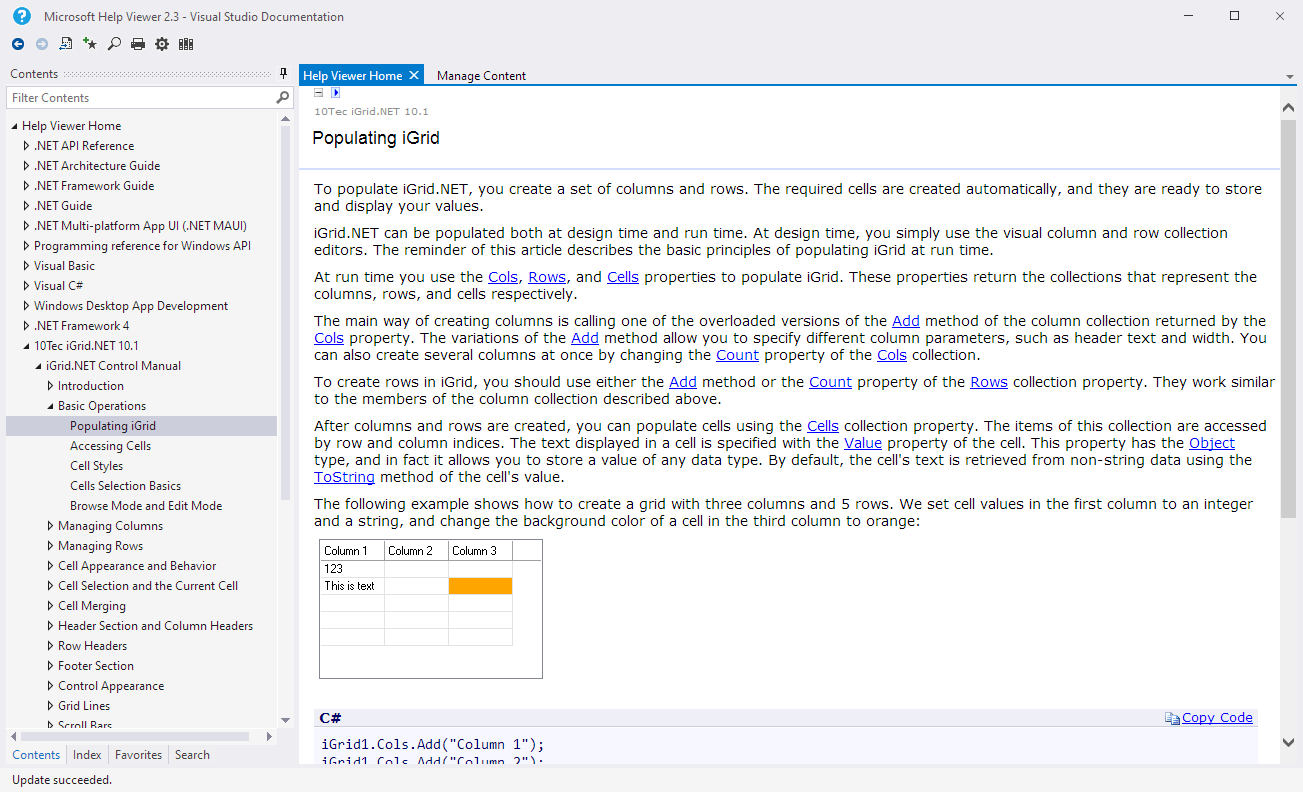The image size is (1303, 792).
Task: Click the Help Viewer question mark logo
Action: point(21,15)
